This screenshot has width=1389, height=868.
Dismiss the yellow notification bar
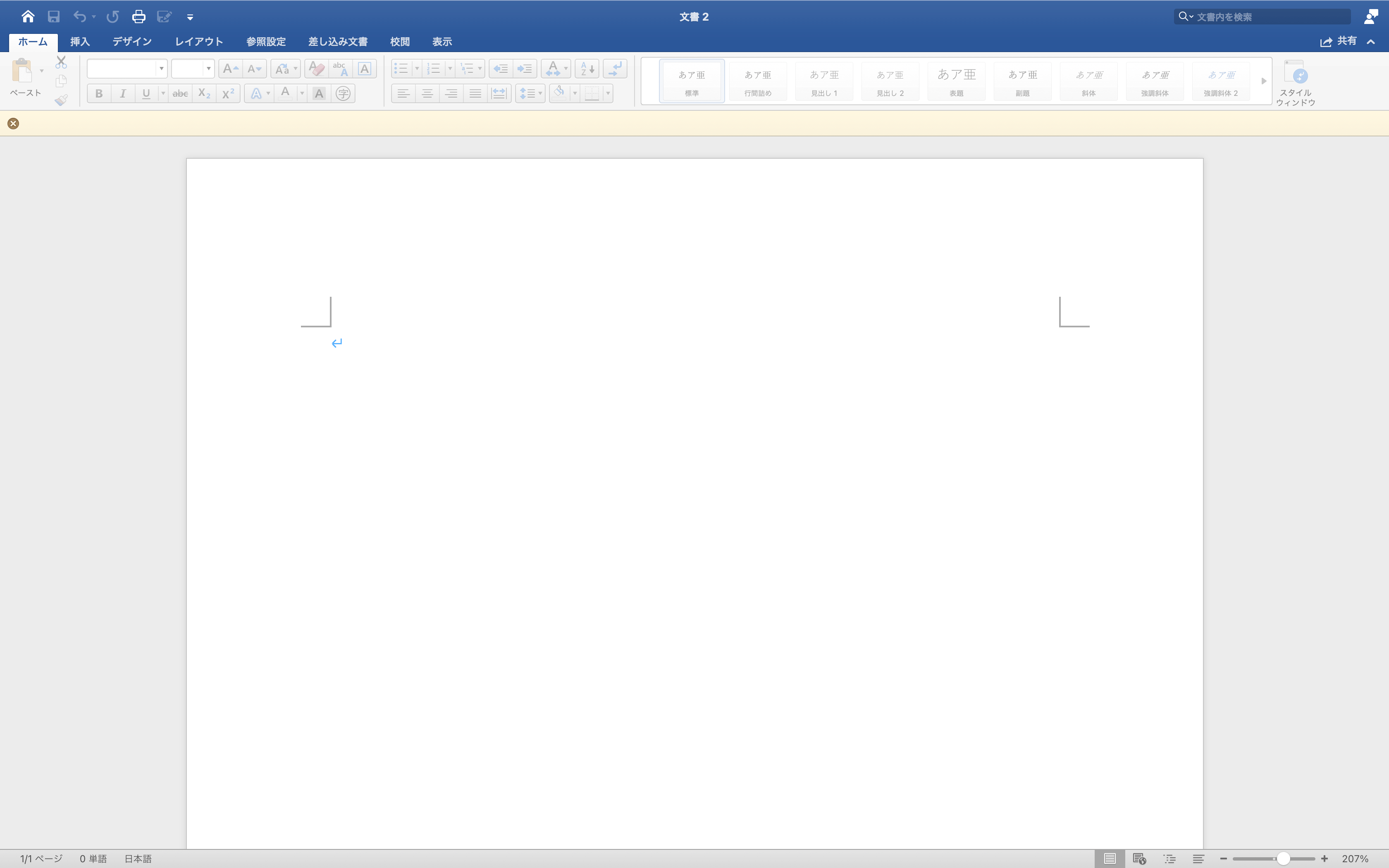point(13,124)
